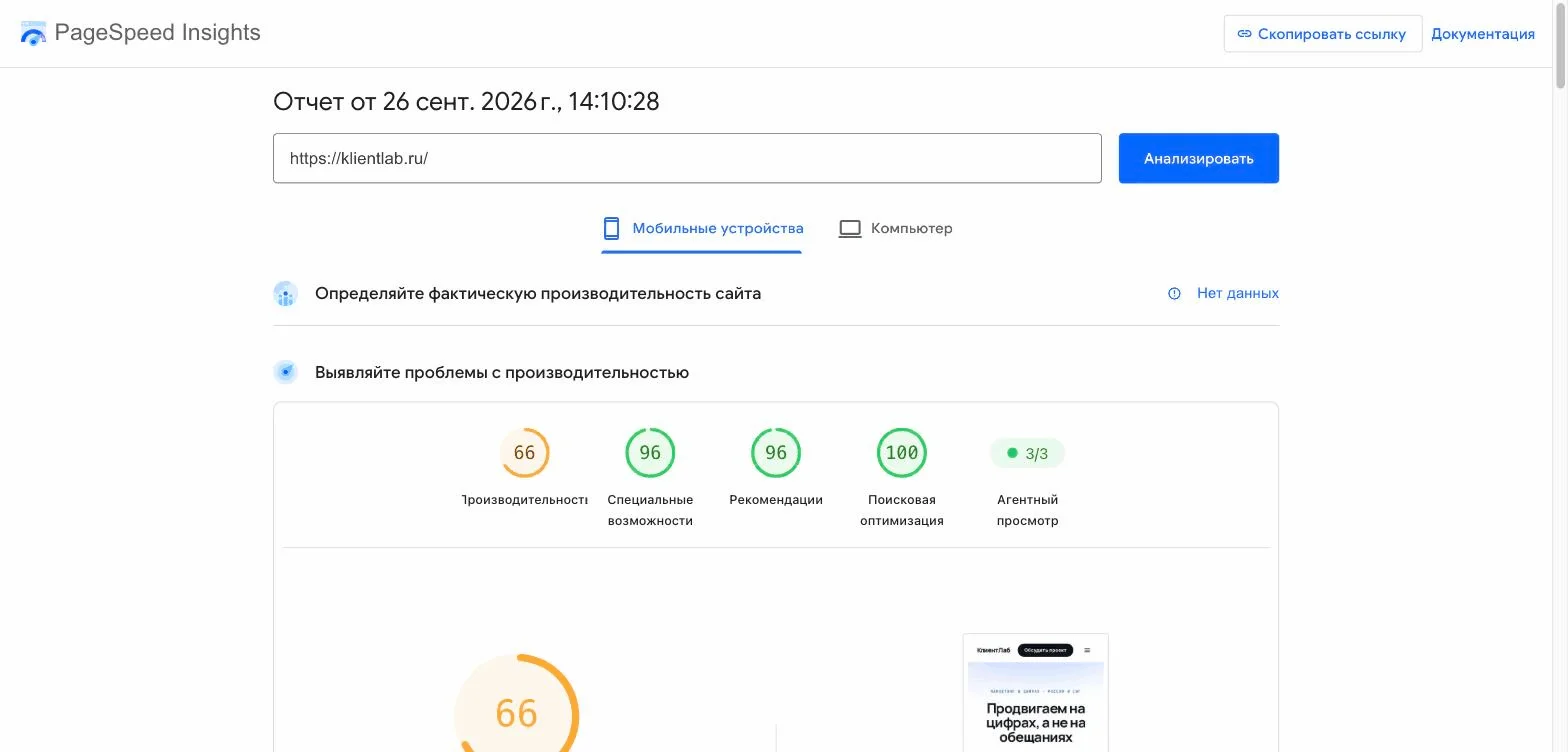
Task: Click the Поисковая оптимизация label
Action: [x=902, y=510]
